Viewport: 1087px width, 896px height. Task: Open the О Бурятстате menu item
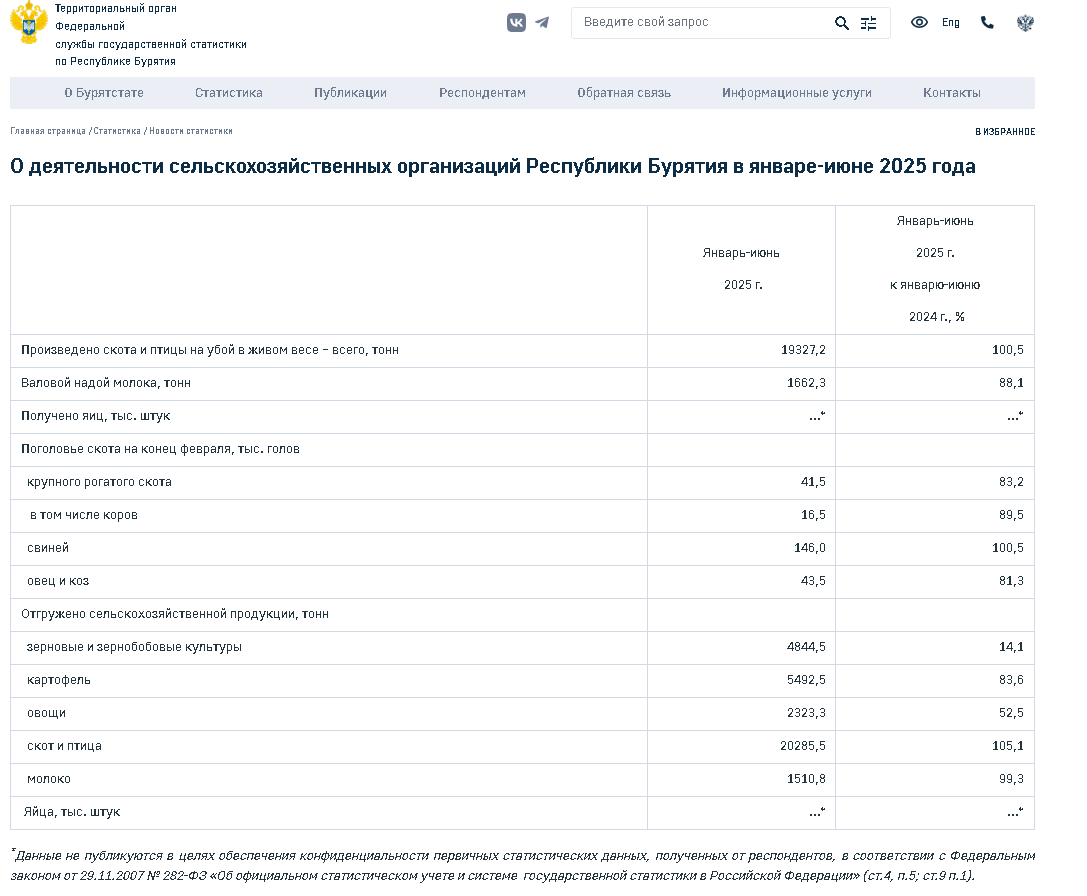coord(104,93)
